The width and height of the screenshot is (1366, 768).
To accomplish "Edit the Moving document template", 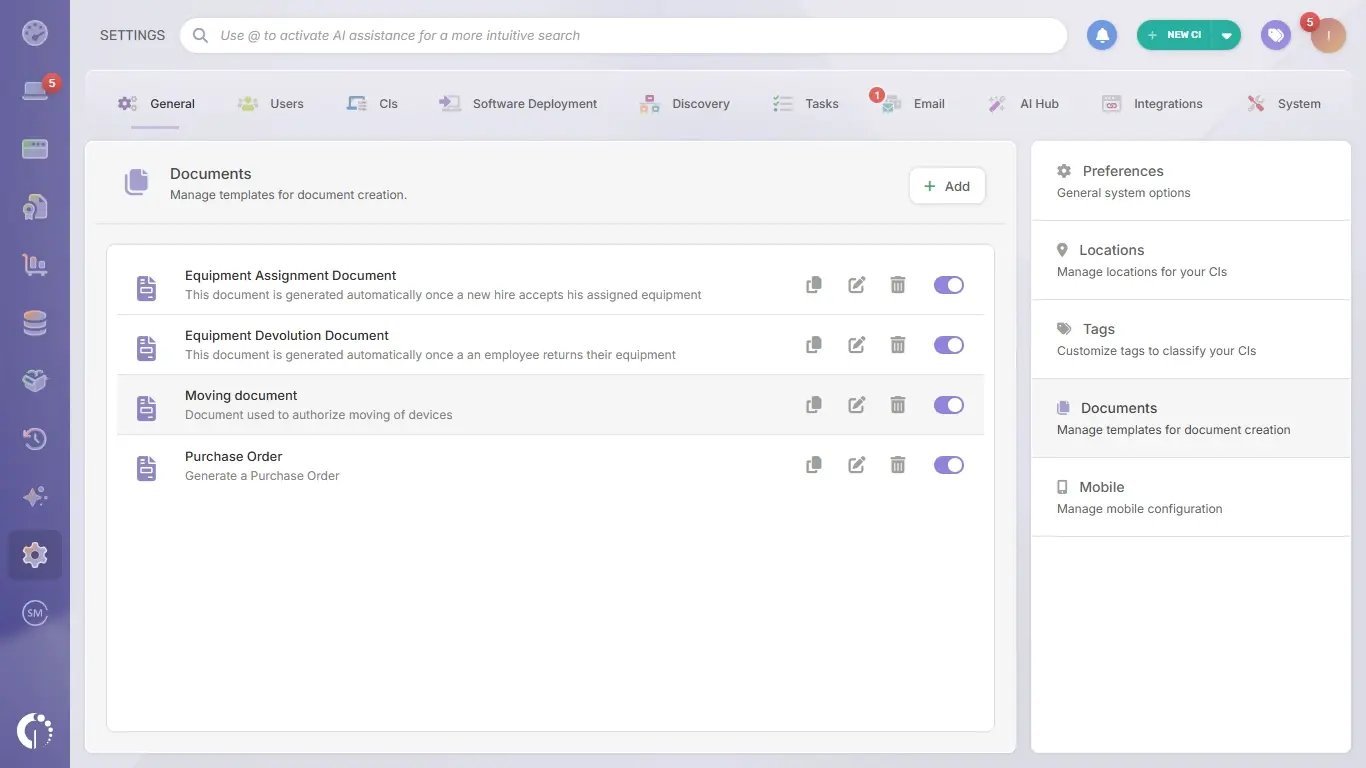I will tap(856, 405).
